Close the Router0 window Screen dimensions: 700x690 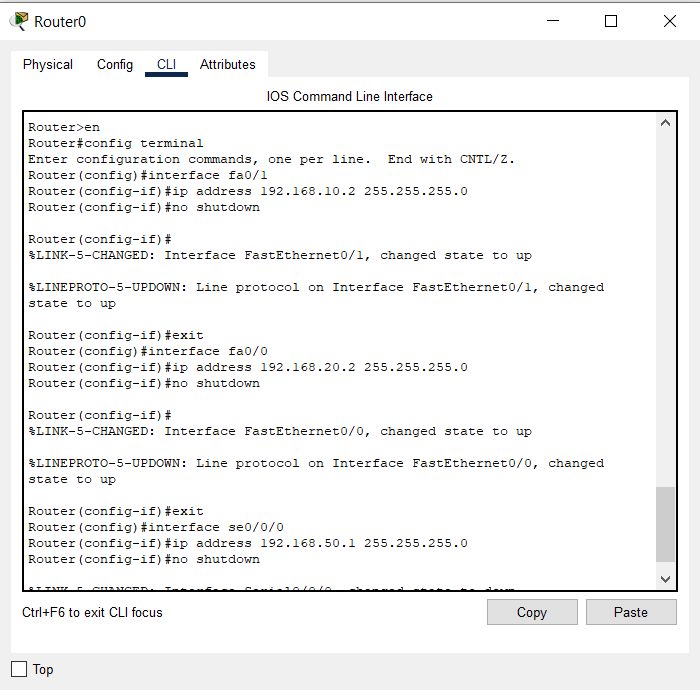(669, 21)
